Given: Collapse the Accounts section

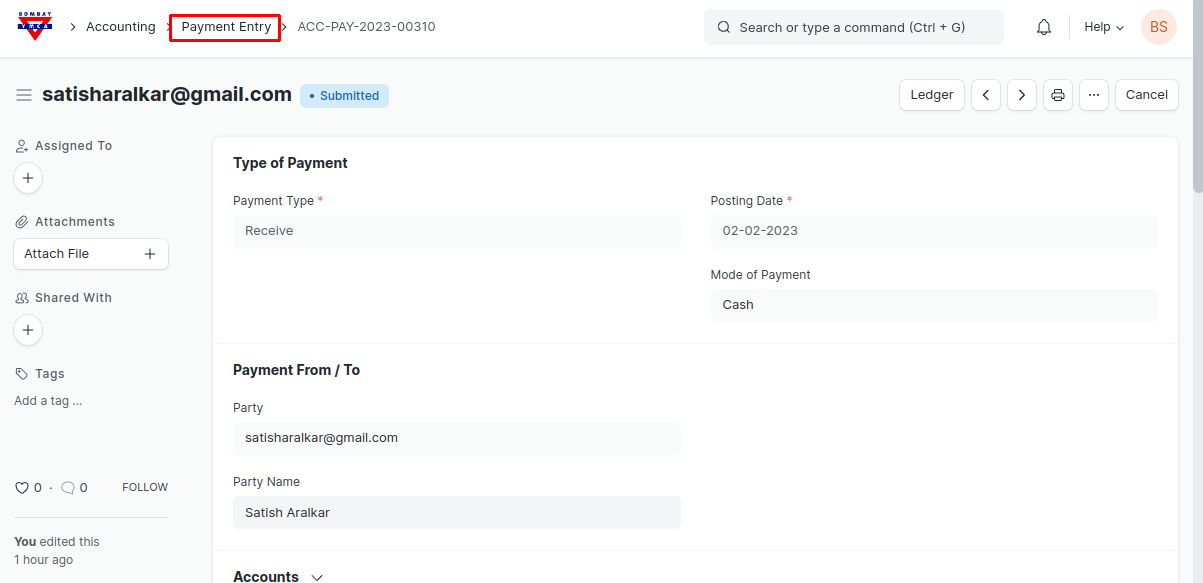Looking at the screenshot, I should point(317,577).
